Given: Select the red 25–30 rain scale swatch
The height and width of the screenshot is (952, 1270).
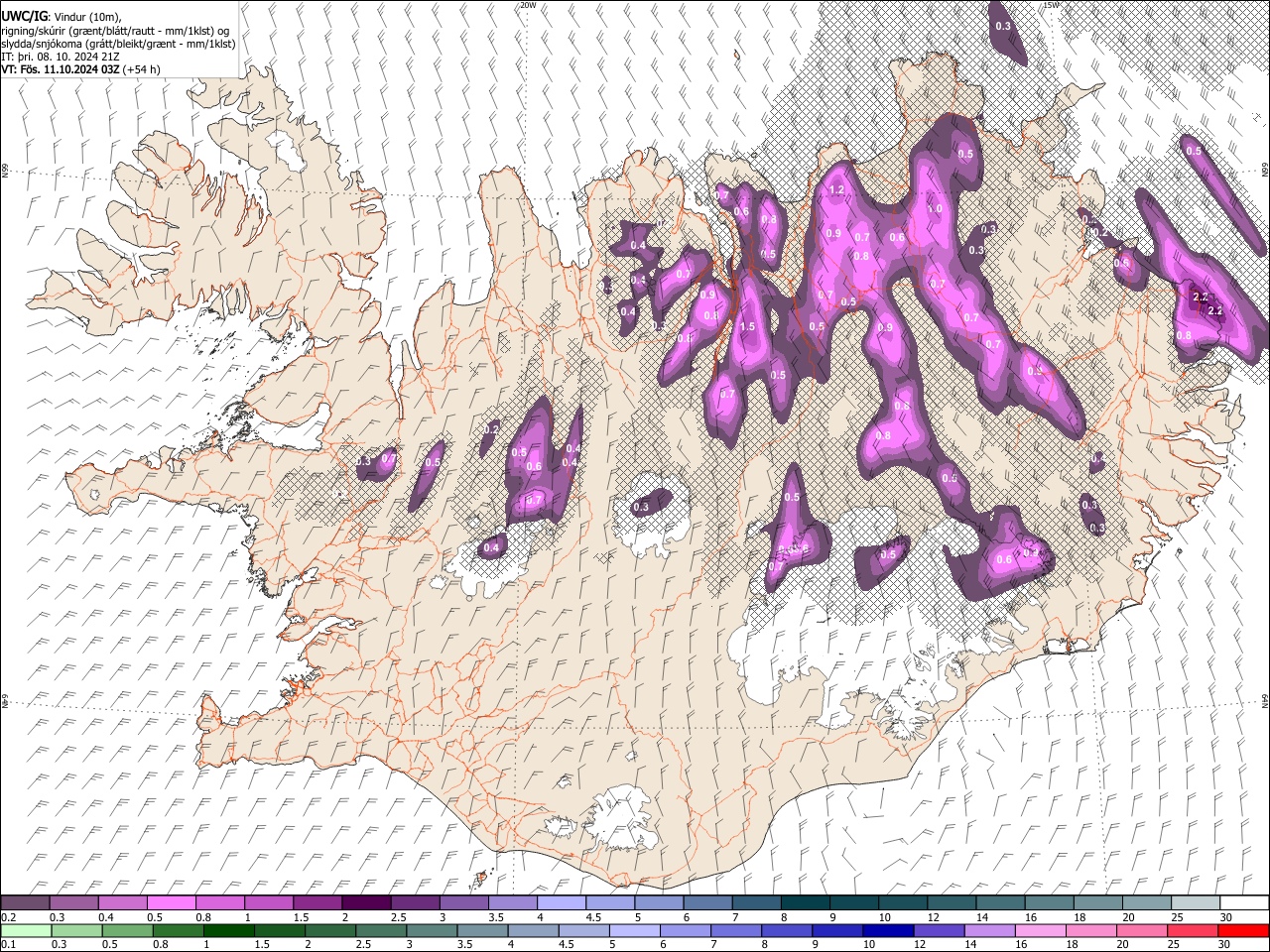Looking at the screenshot, I should point(1194,930).
